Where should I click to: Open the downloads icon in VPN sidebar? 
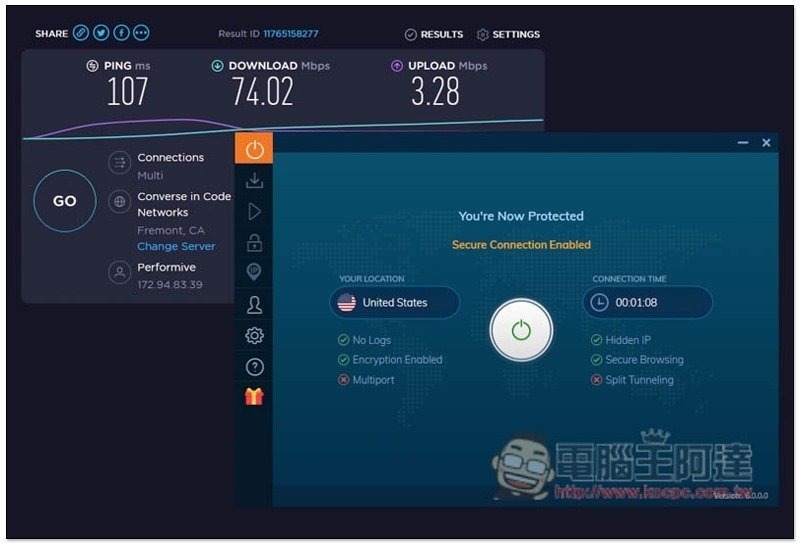click(x=254, y=180)
